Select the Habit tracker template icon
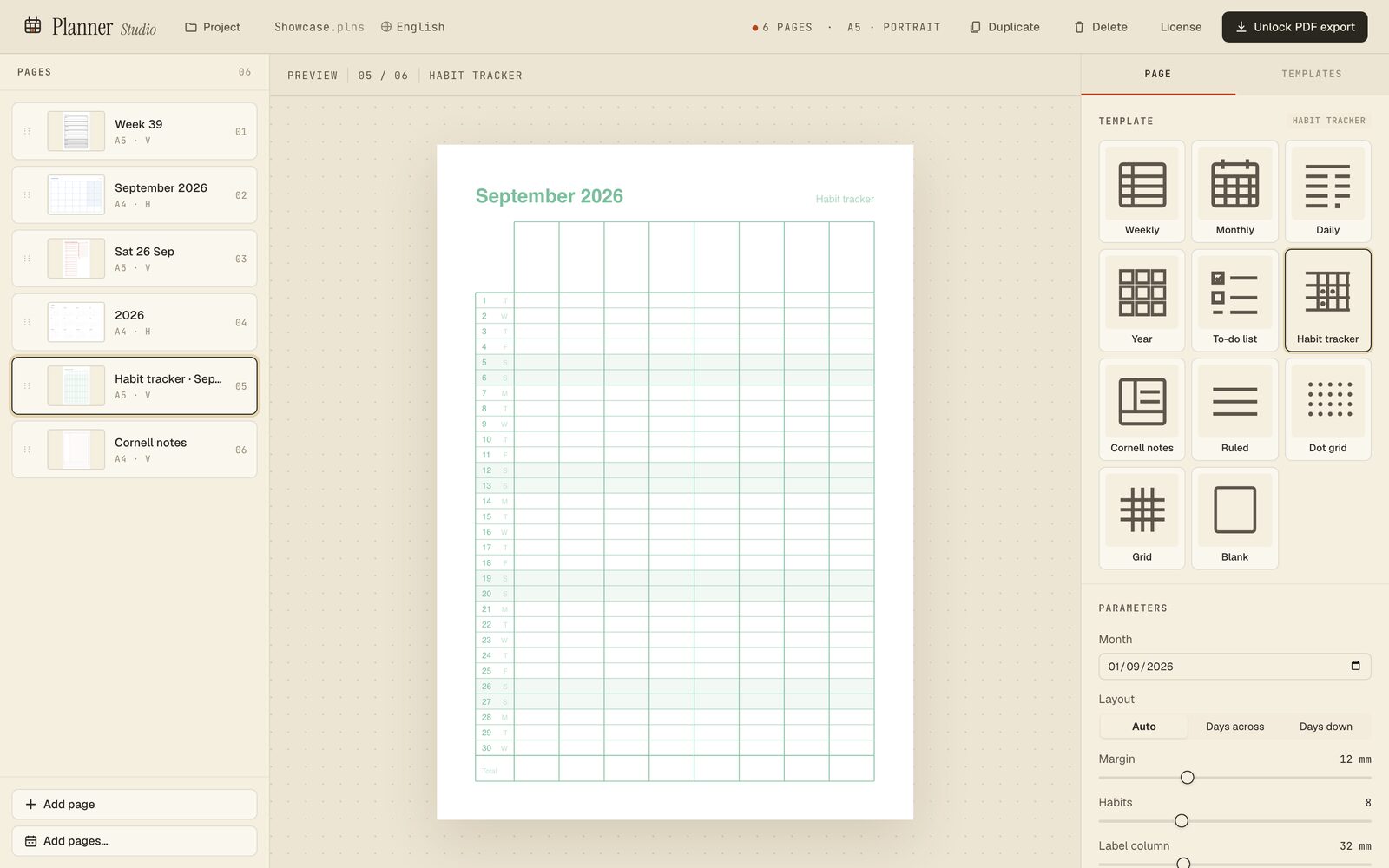 (1327, 300)
